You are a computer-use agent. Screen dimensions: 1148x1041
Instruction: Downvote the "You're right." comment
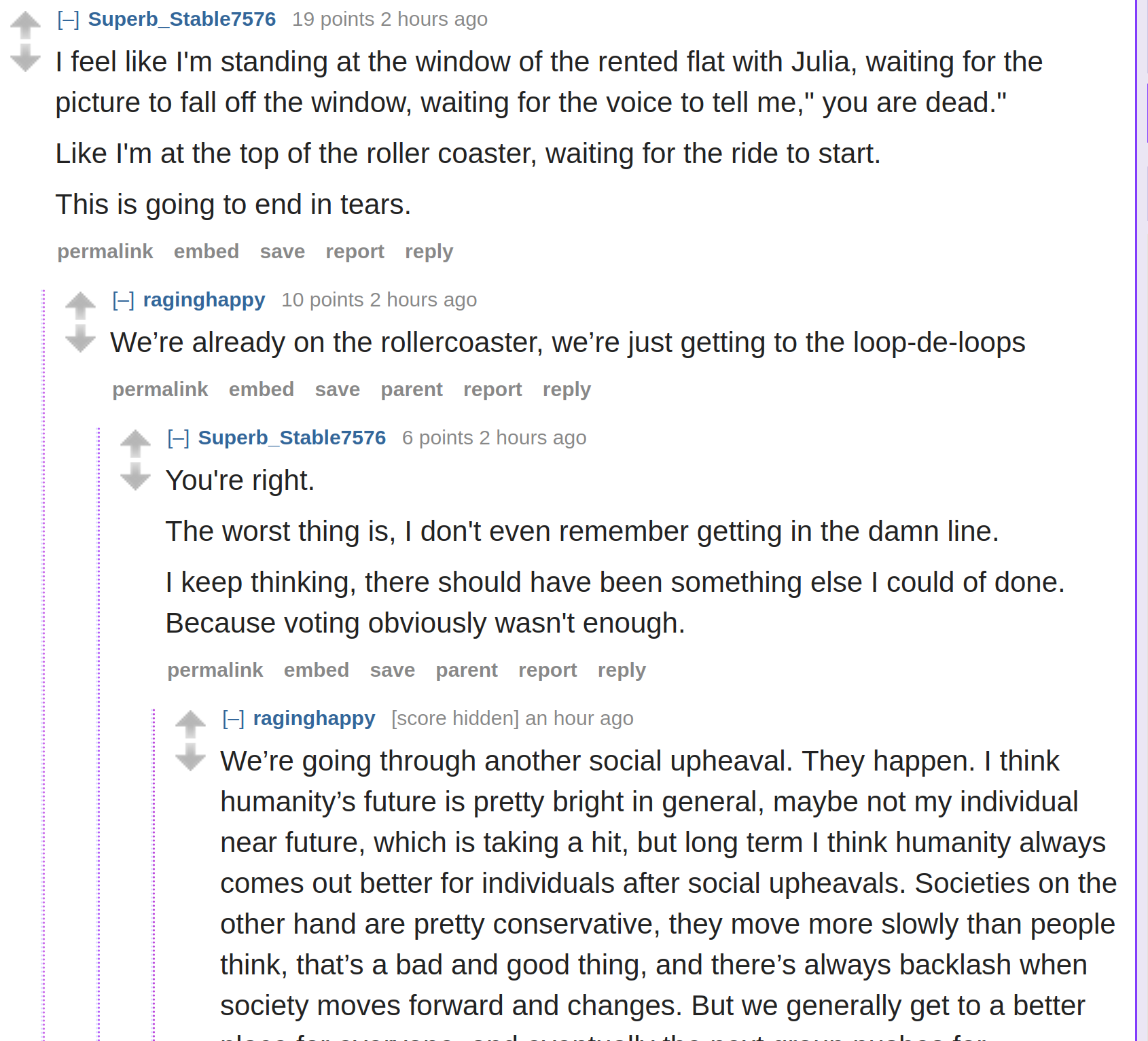coord(136,476)
